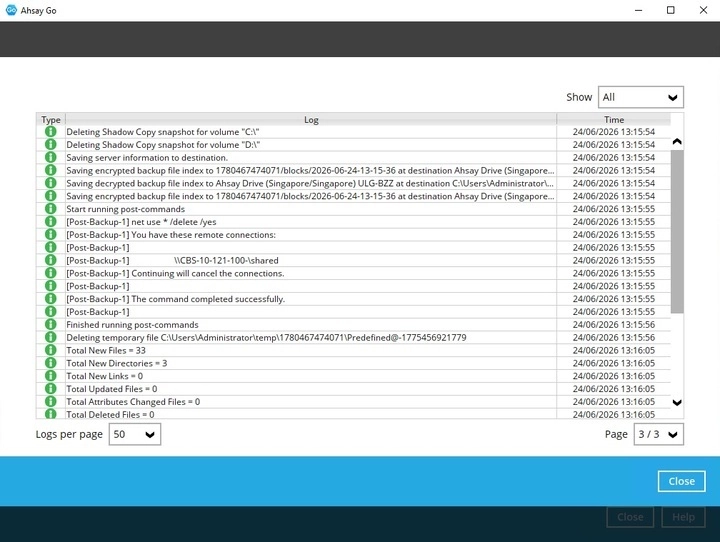Screen dimensions: 720x542
Task: Click info icon beside Total New Files = 33
Action: pos(51,350)
